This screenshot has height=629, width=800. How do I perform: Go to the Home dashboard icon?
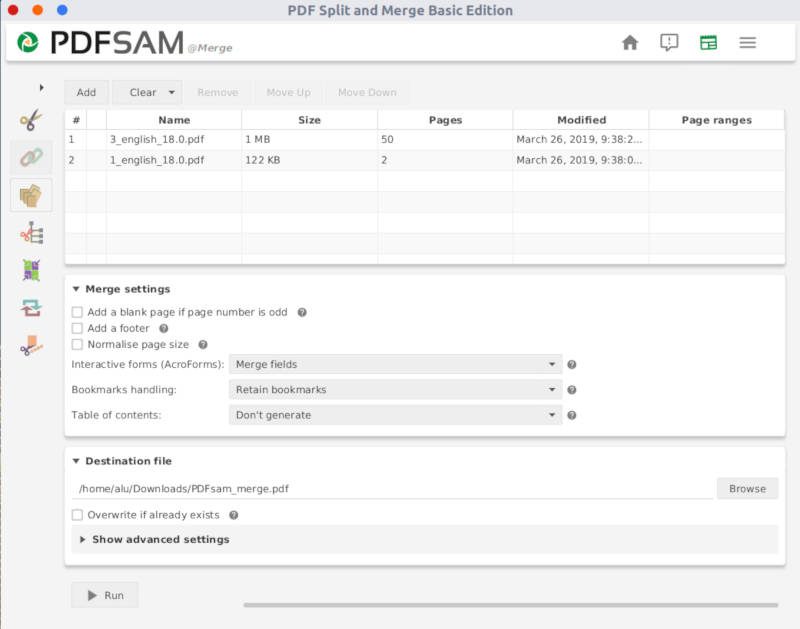[x=630, y=42]
